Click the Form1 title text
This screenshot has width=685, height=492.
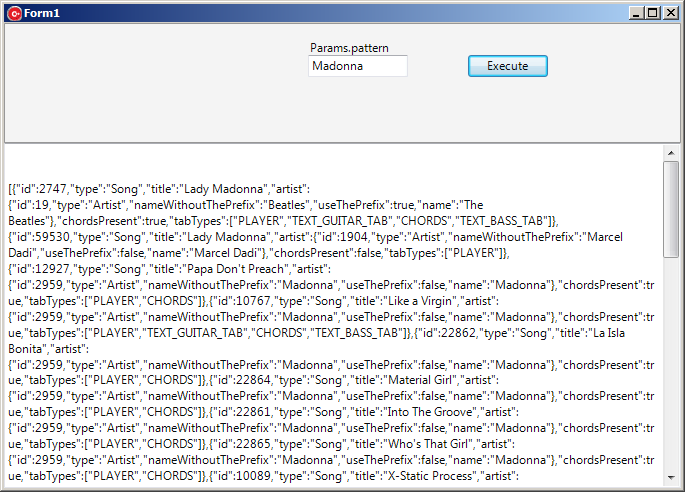coord(42,13)
